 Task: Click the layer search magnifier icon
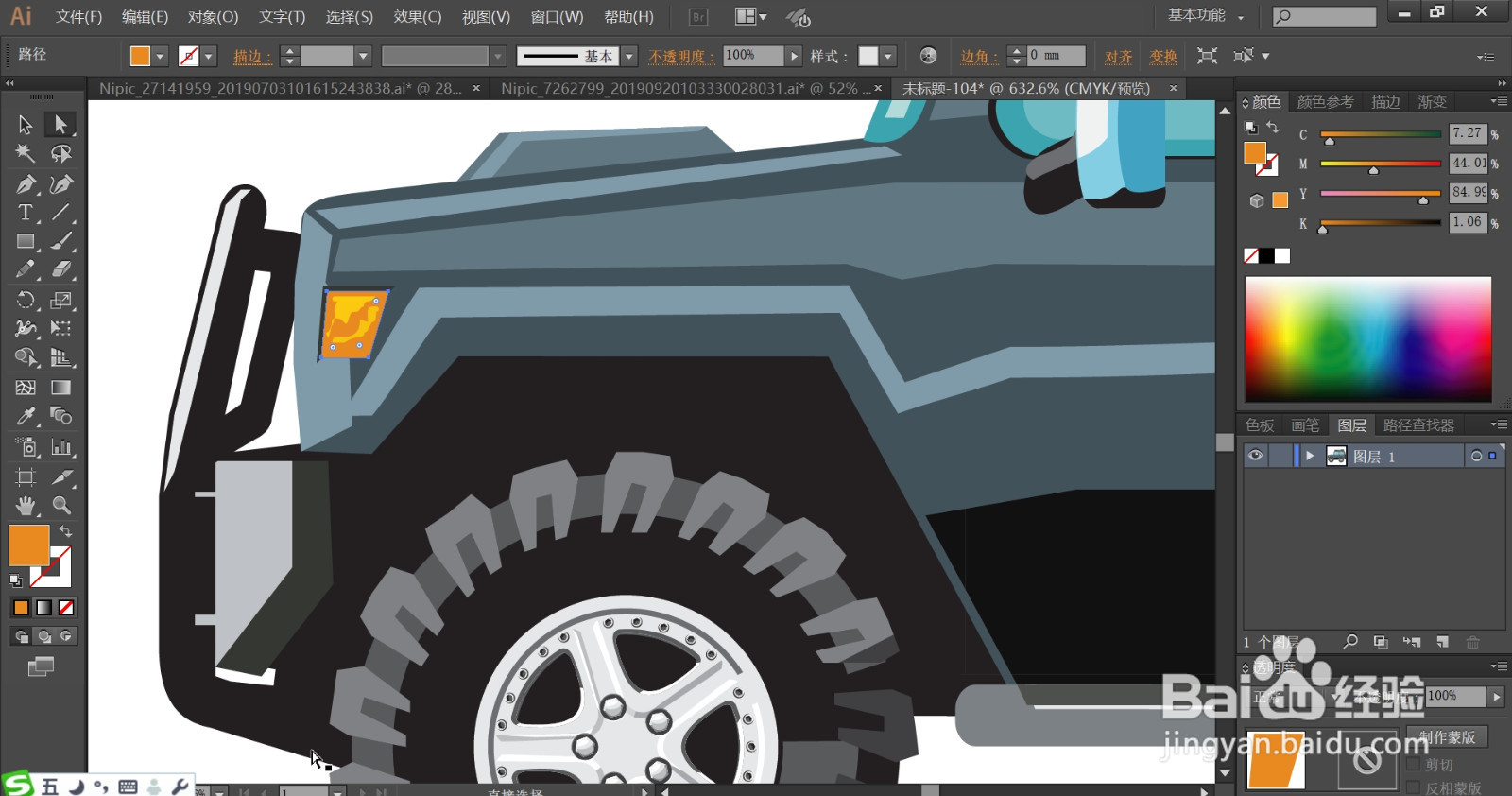1351,642
